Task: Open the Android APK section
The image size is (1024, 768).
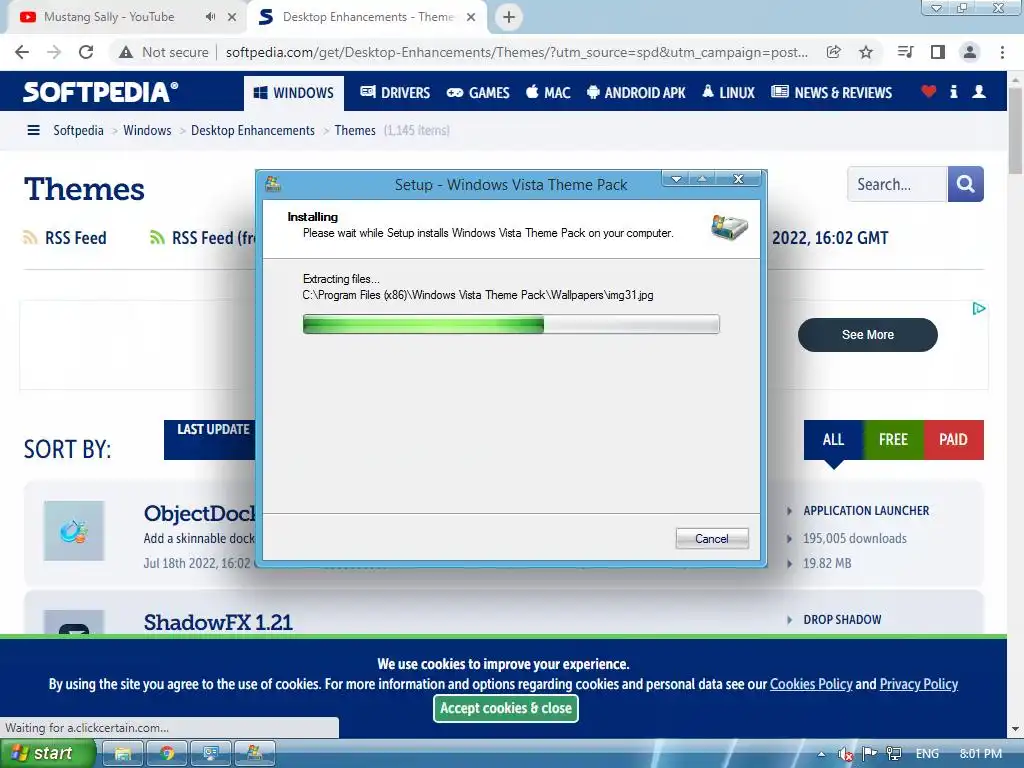Action: (636, 93)
